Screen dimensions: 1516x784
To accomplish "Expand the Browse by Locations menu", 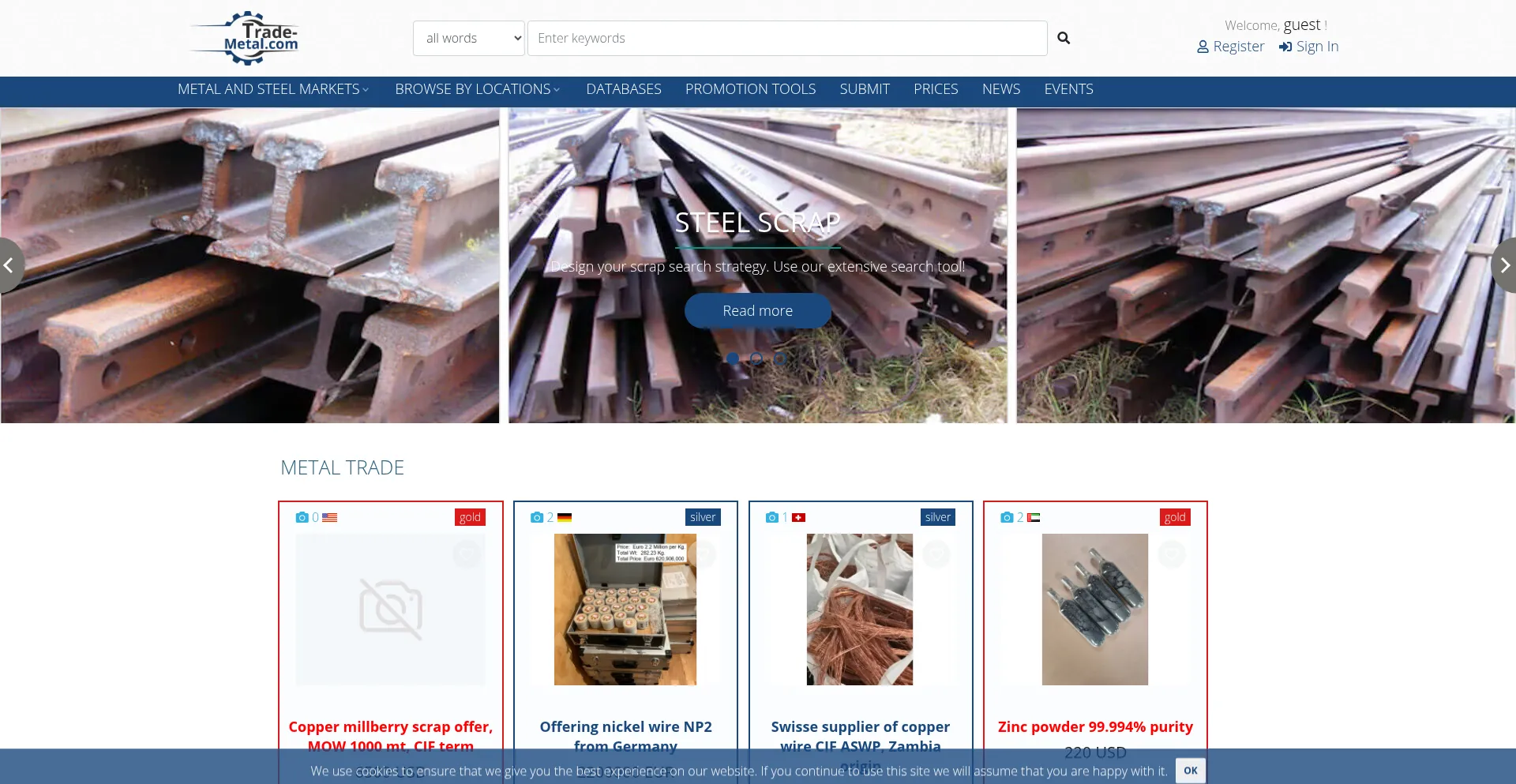I will pos(477,89).
